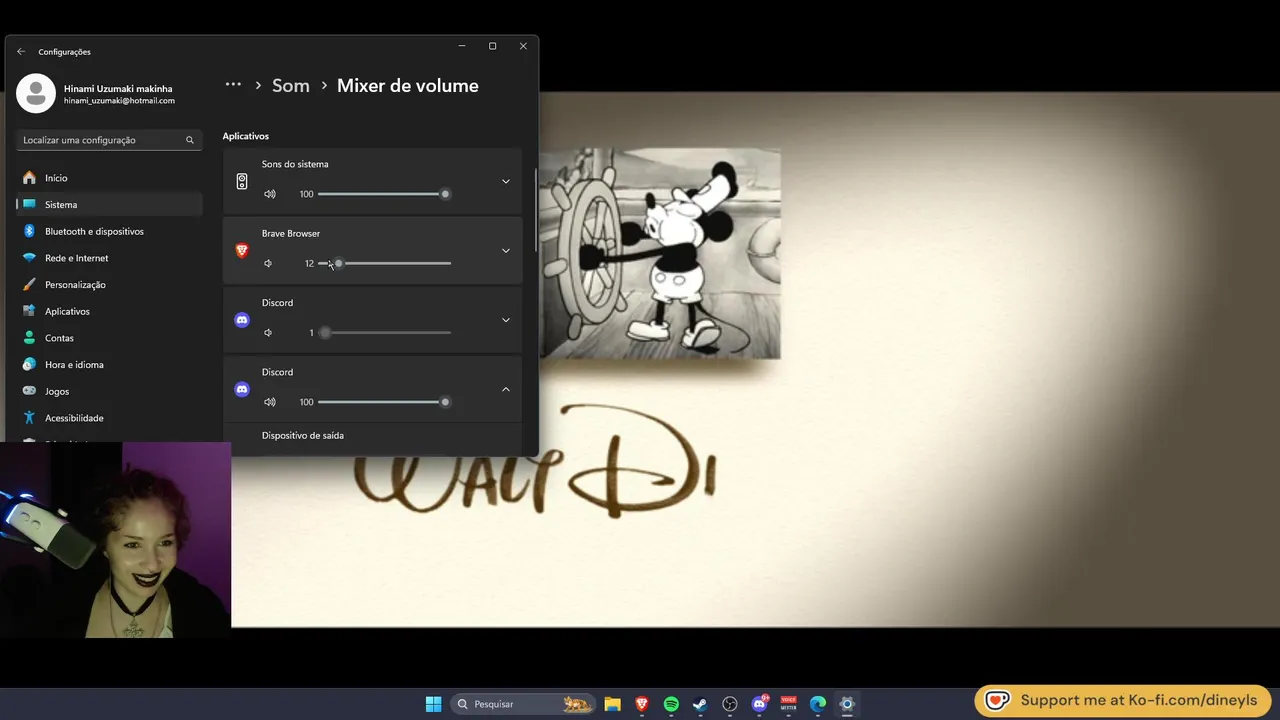The image size is (1280, 720).
Task: Select Sistema in the sidebar
Action: pyautogui.click(x=109, y=204)
